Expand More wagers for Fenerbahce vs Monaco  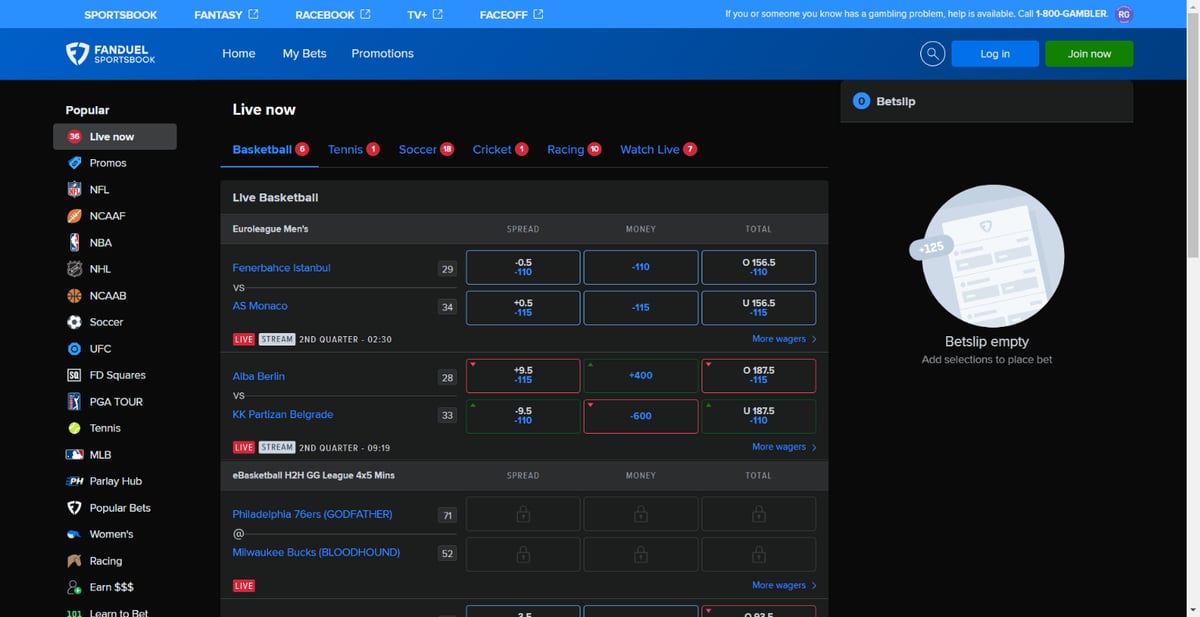(x=784, y=339)
